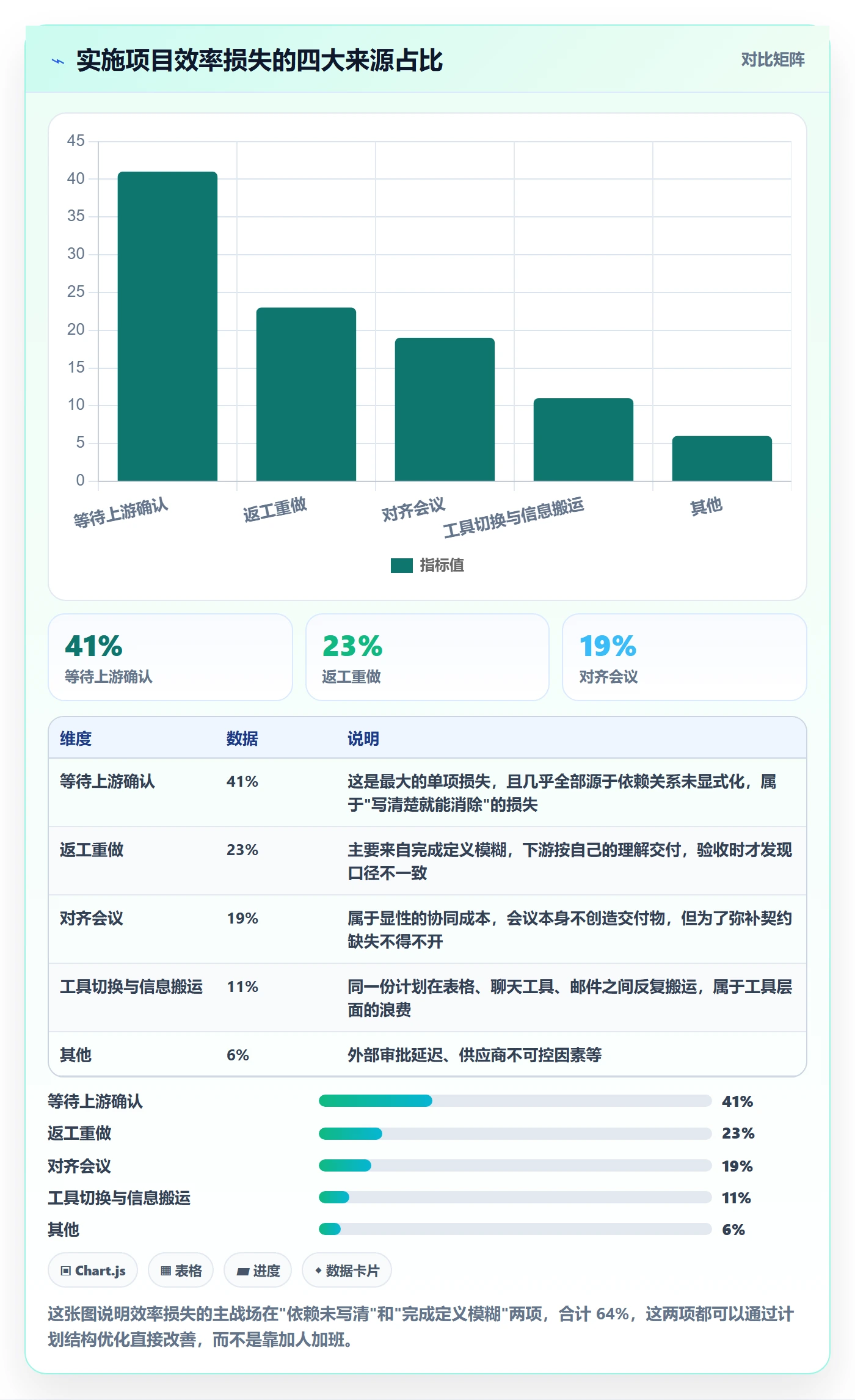Click the summary paragraph starting 这张图说明效率损失
Image resolution: width=855 pixels, height=1400 pixels.
pyautogui.click(x=421, y=1327)
